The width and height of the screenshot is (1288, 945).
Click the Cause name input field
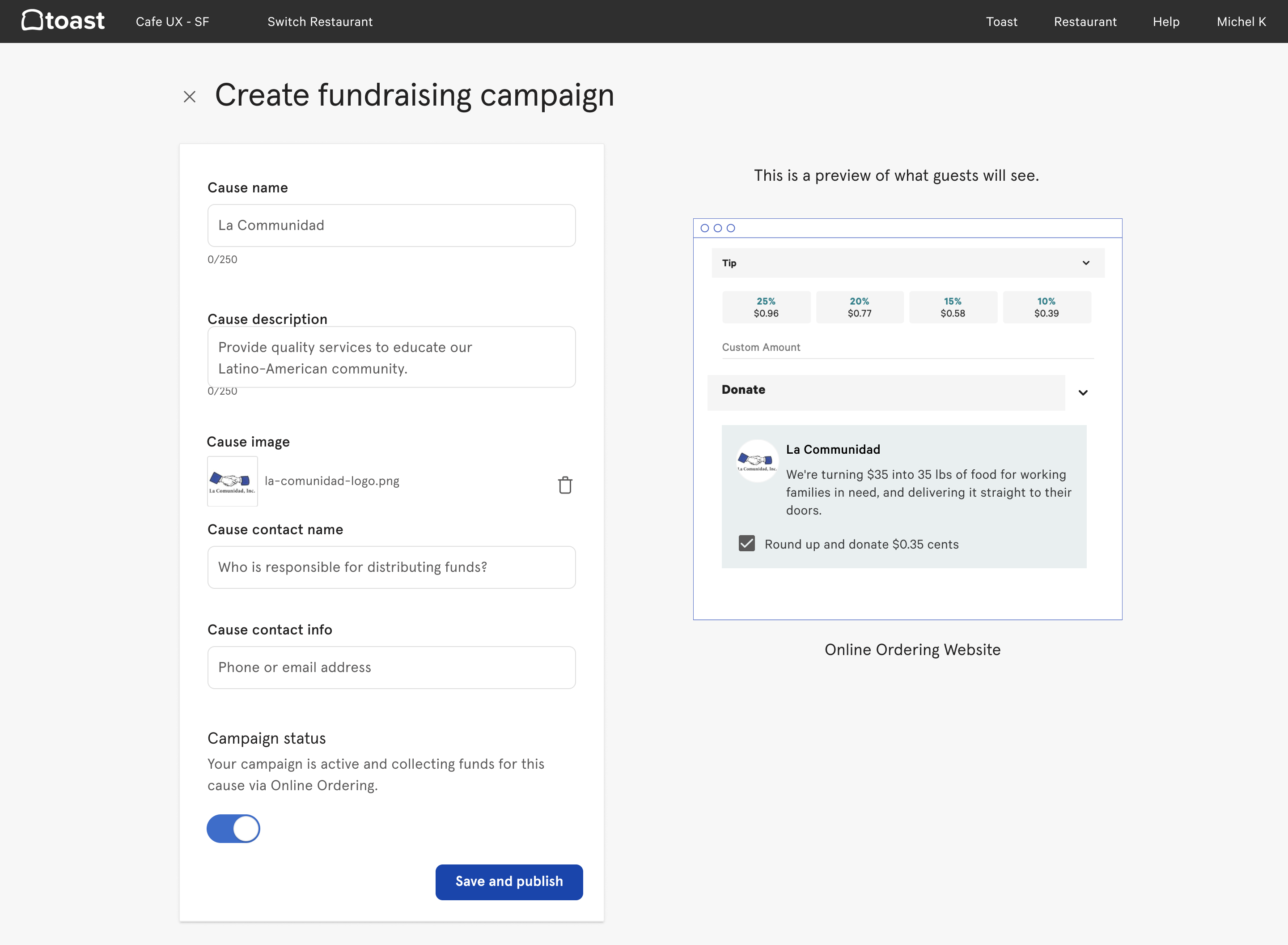391,226
